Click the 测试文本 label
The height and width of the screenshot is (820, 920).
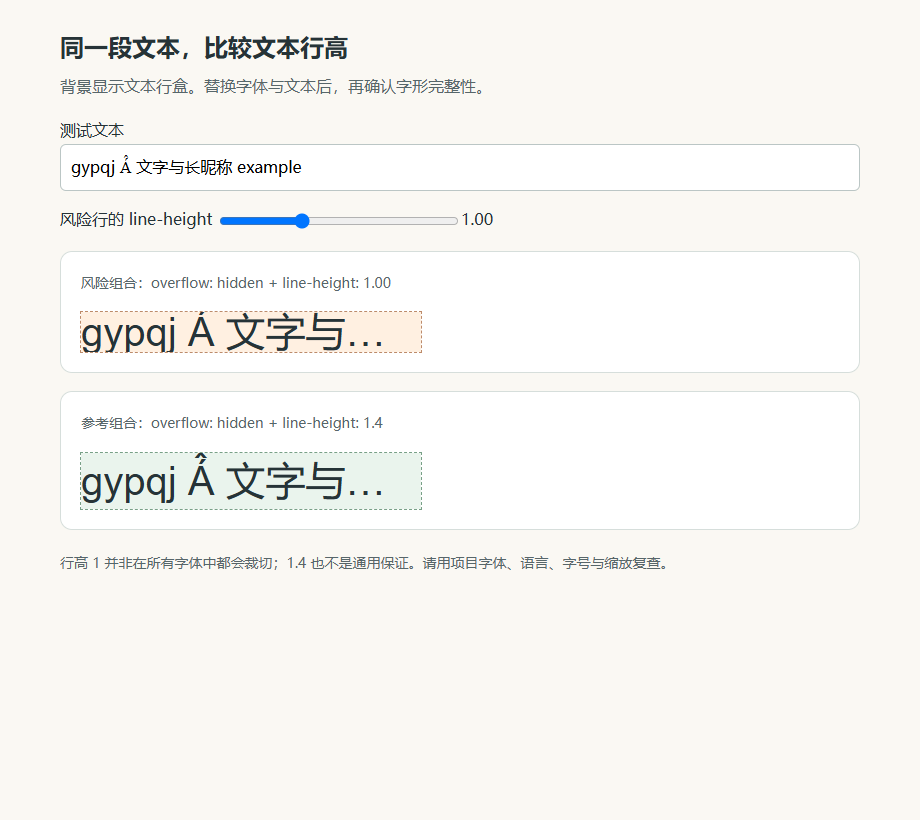tap(92, 130)
